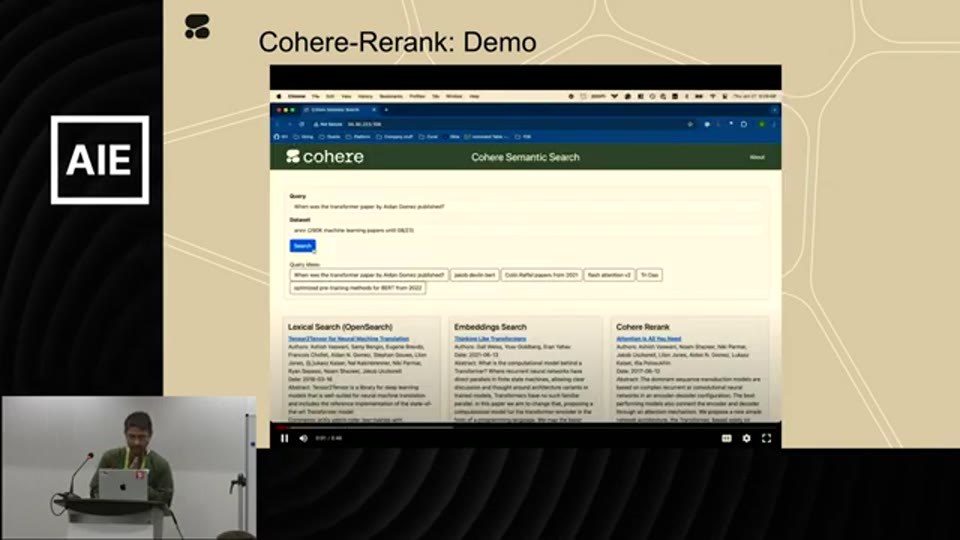
Task: Choose 'jakob devlin bert' query idea
Action: tap(474, 275)
